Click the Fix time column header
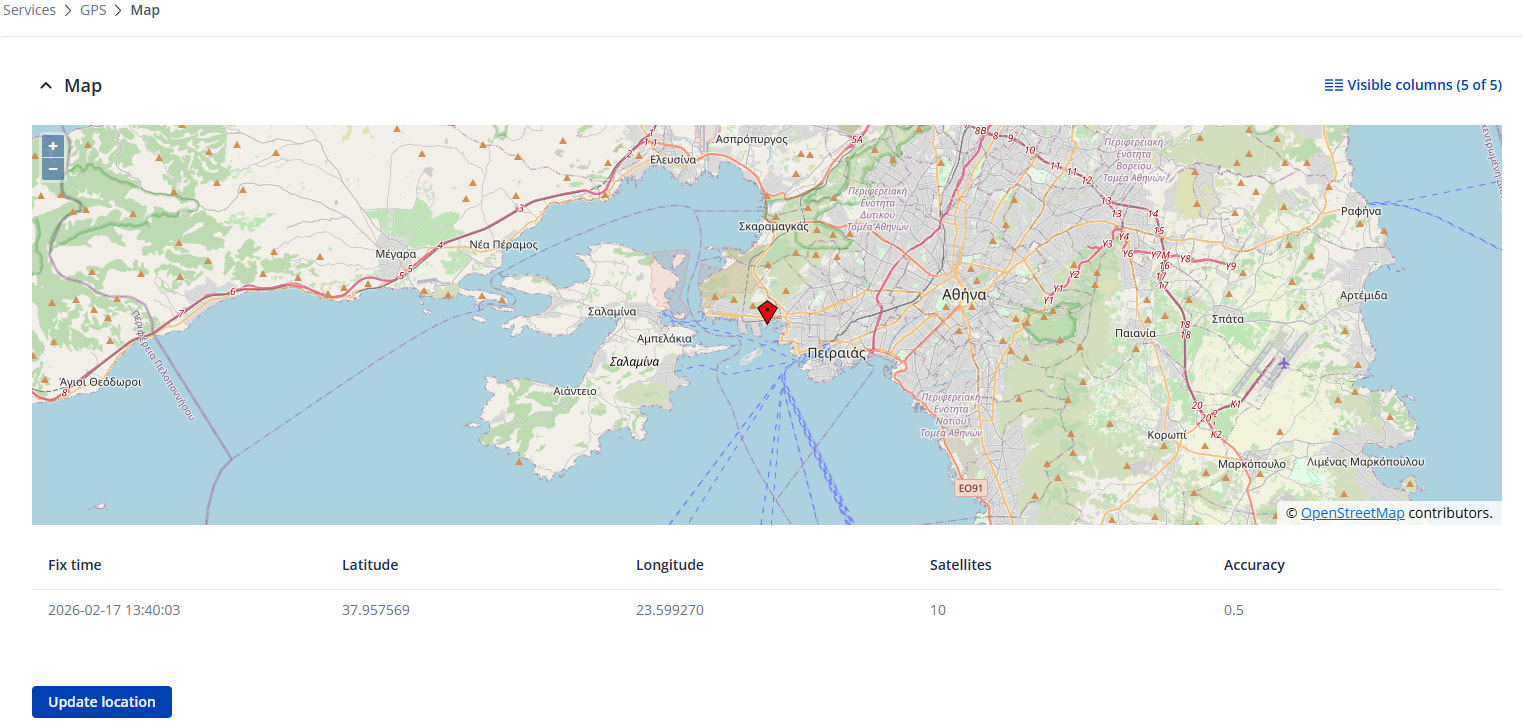 [x=75, y=565]
